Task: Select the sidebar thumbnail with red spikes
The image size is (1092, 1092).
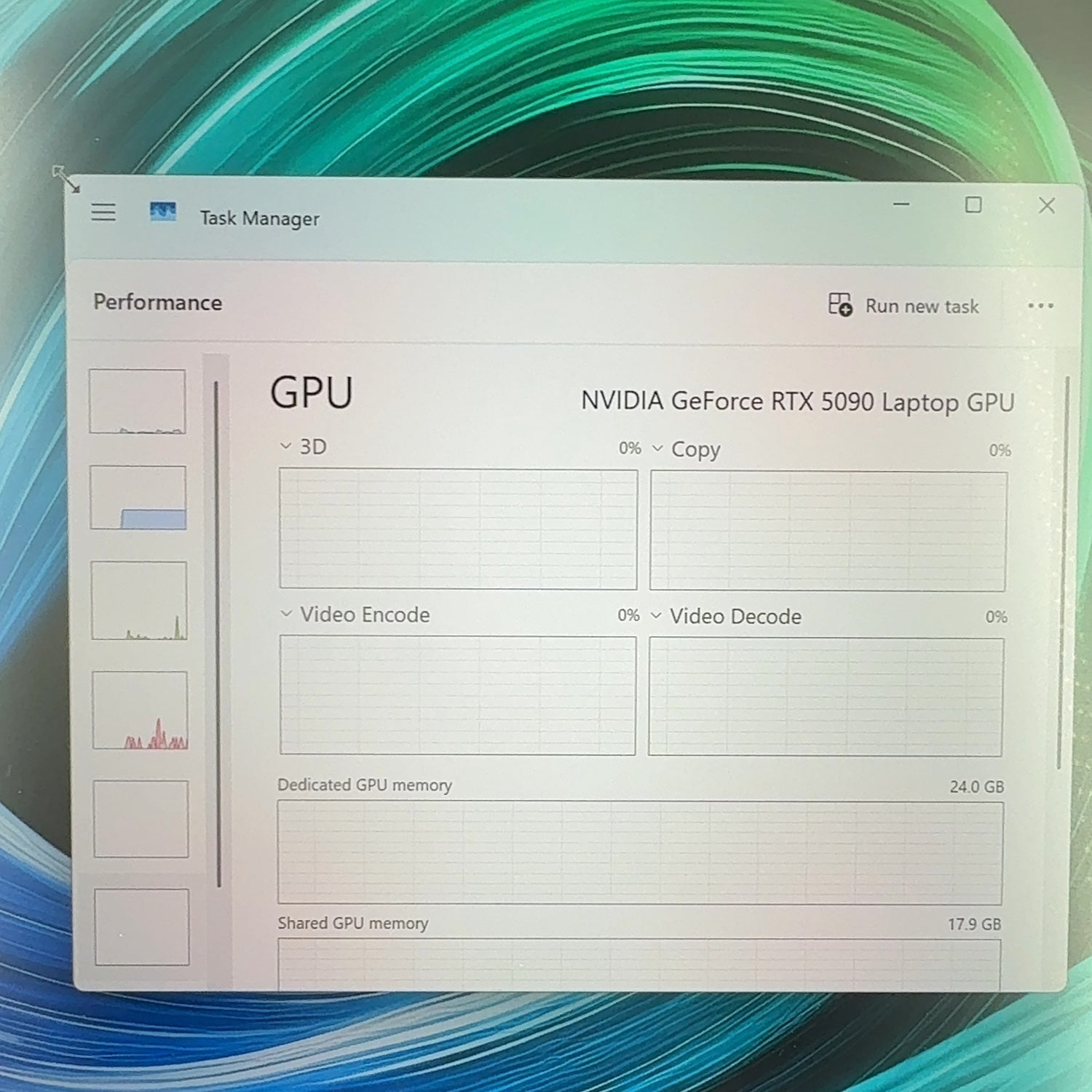Action: [x=140, y=711]
